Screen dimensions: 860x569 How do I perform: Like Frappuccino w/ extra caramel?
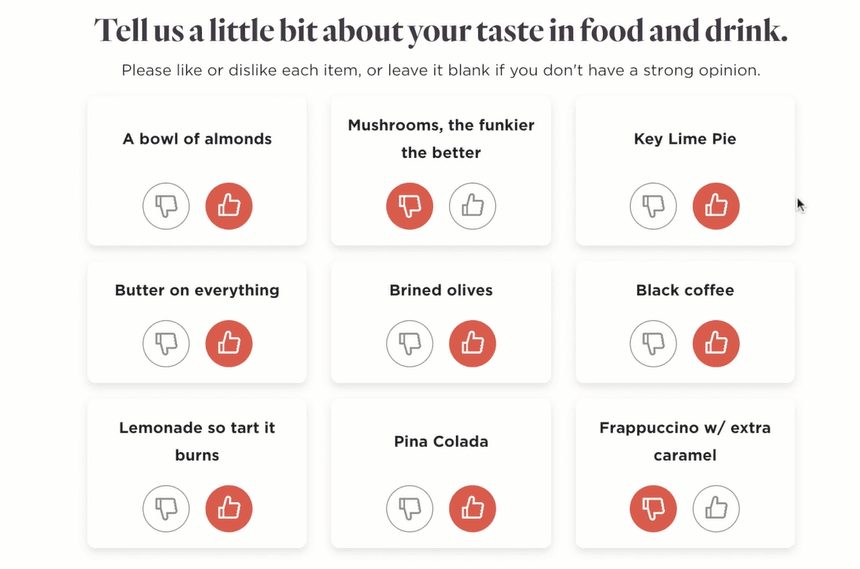[x=716, y=509]
